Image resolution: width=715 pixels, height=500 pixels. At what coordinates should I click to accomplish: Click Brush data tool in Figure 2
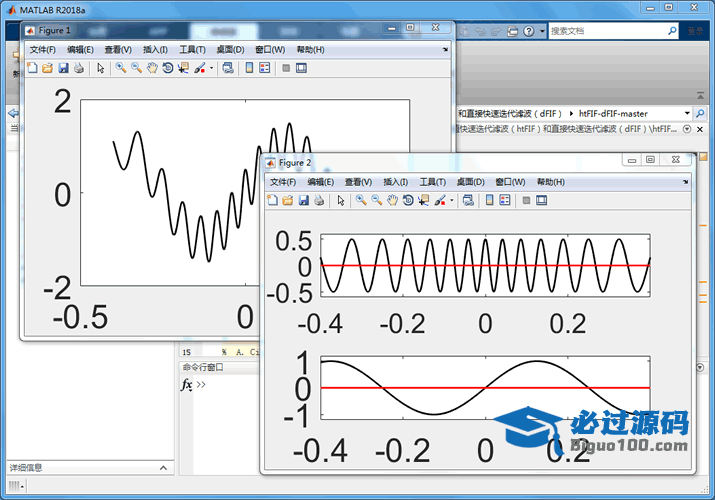[x=440, y=201]
